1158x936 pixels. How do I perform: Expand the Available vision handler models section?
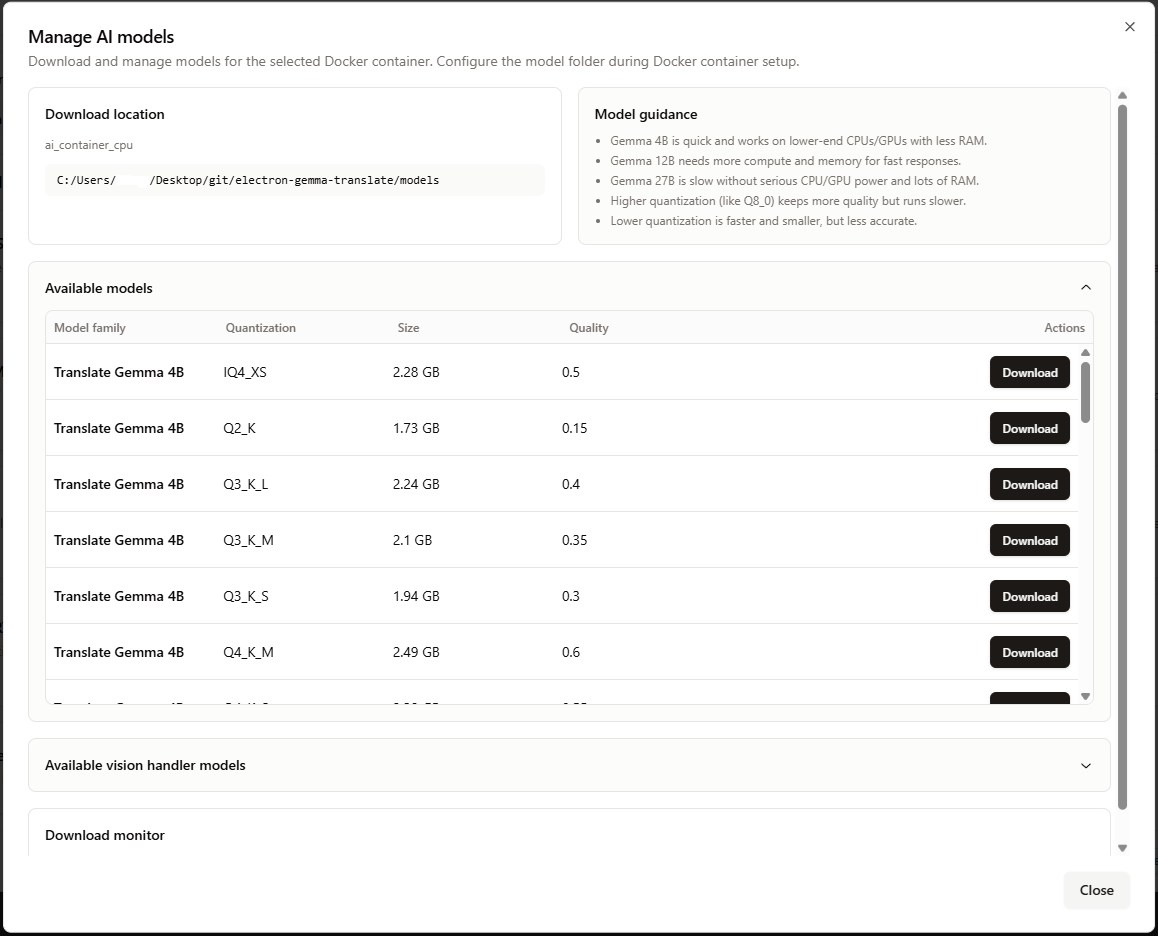[x=1086, y=765]
